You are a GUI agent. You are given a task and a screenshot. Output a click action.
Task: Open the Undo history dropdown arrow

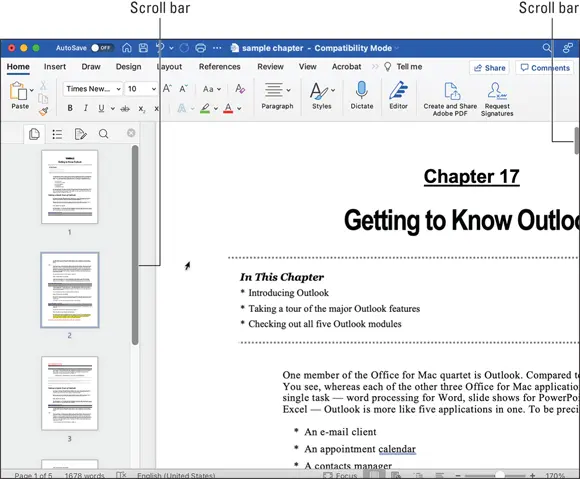point(171,48)
